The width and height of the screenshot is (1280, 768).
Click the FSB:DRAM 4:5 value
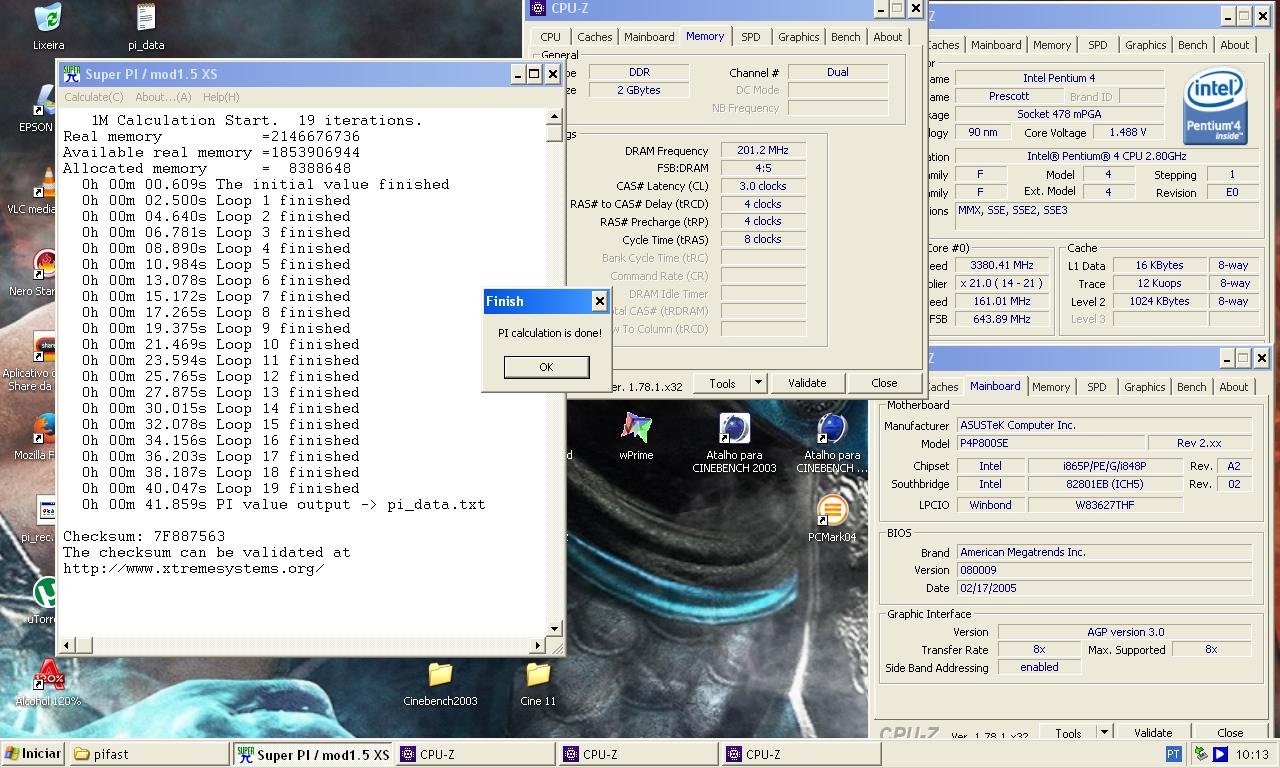pyautogui.click(x=763, y=169)
